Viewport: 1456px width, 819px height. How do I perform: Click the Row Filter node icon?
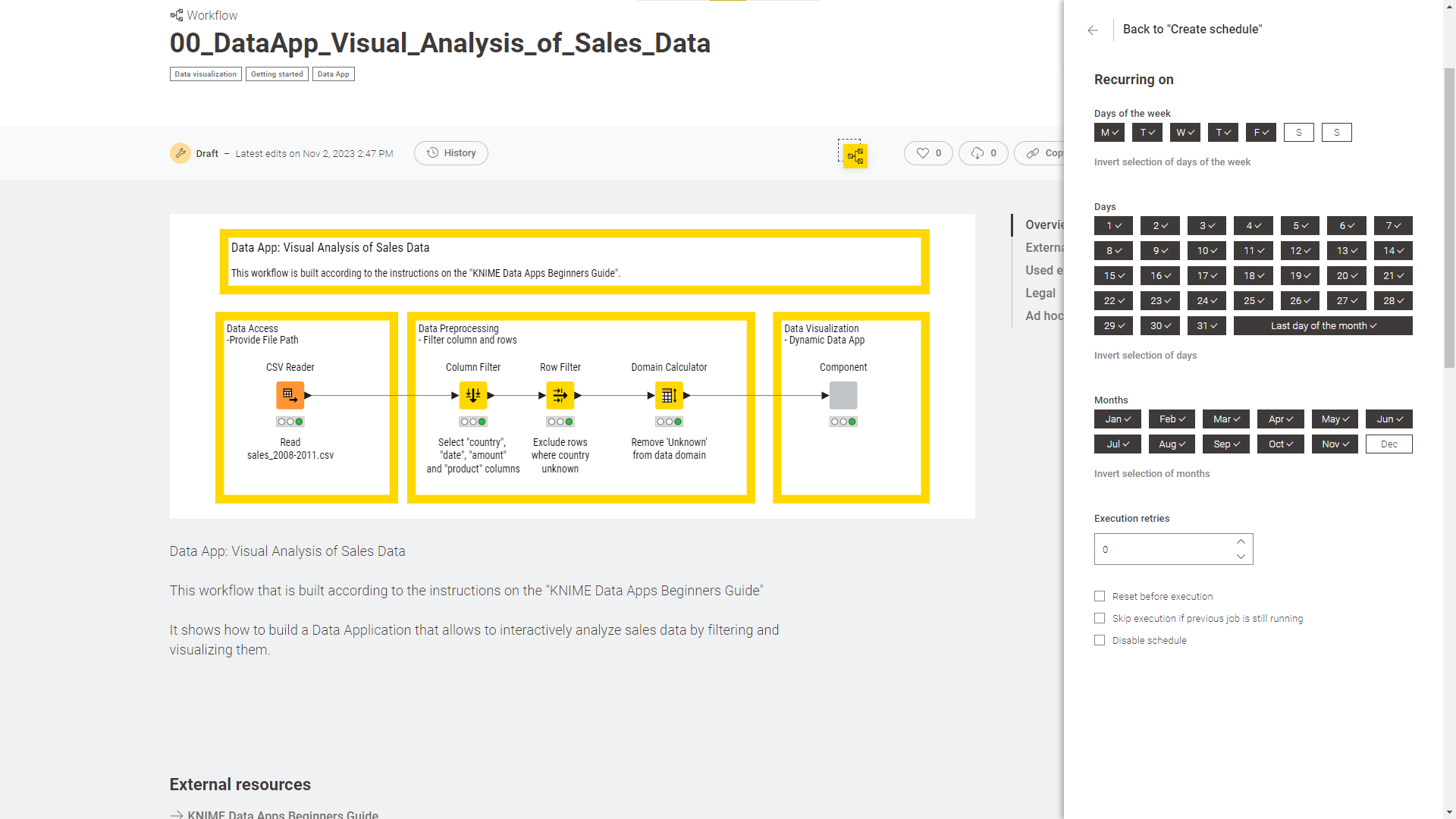[x=559, y=395]
